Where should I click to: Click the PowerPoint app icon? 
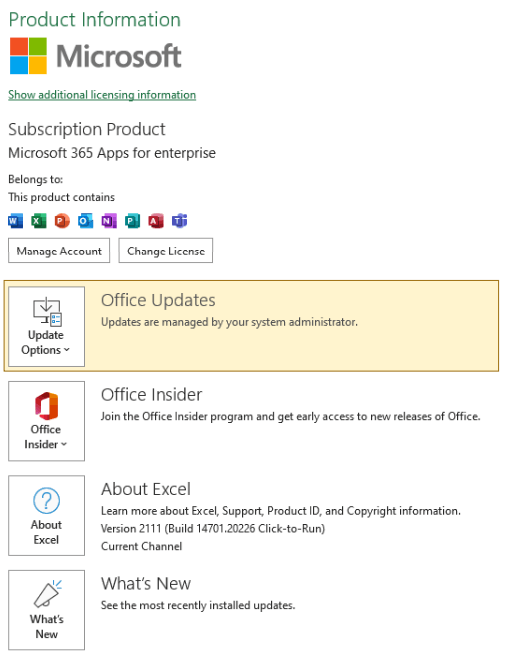coord(62,220)
